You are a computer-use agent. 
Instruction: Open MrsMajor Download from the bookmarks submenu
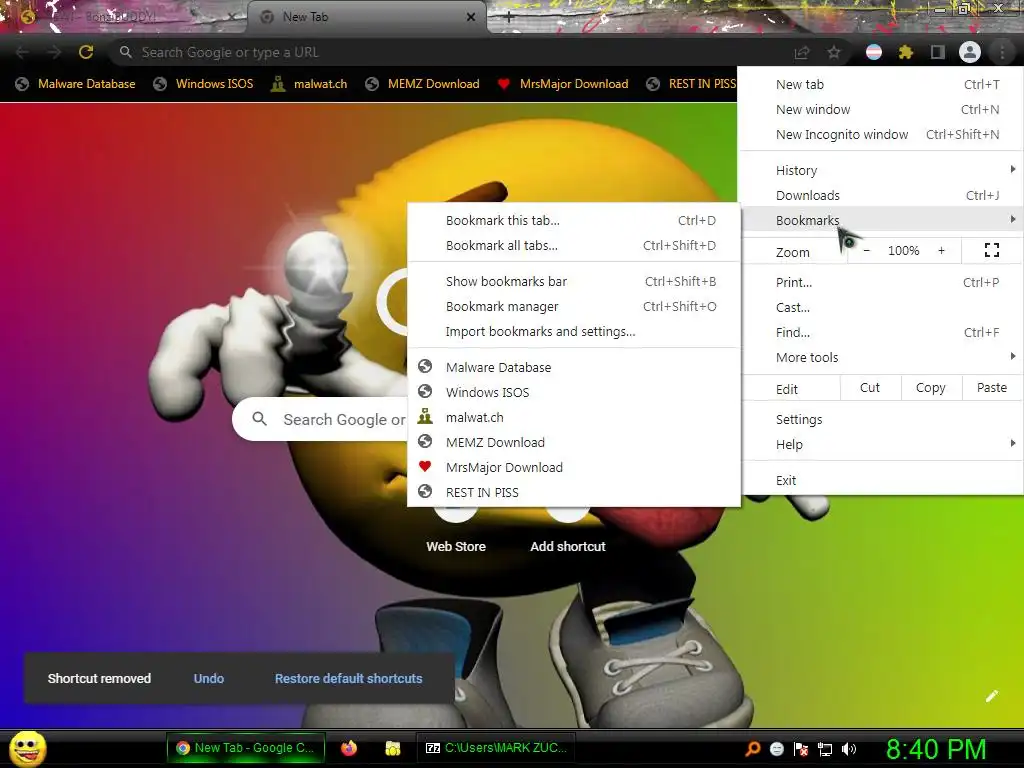coord(573,467)
